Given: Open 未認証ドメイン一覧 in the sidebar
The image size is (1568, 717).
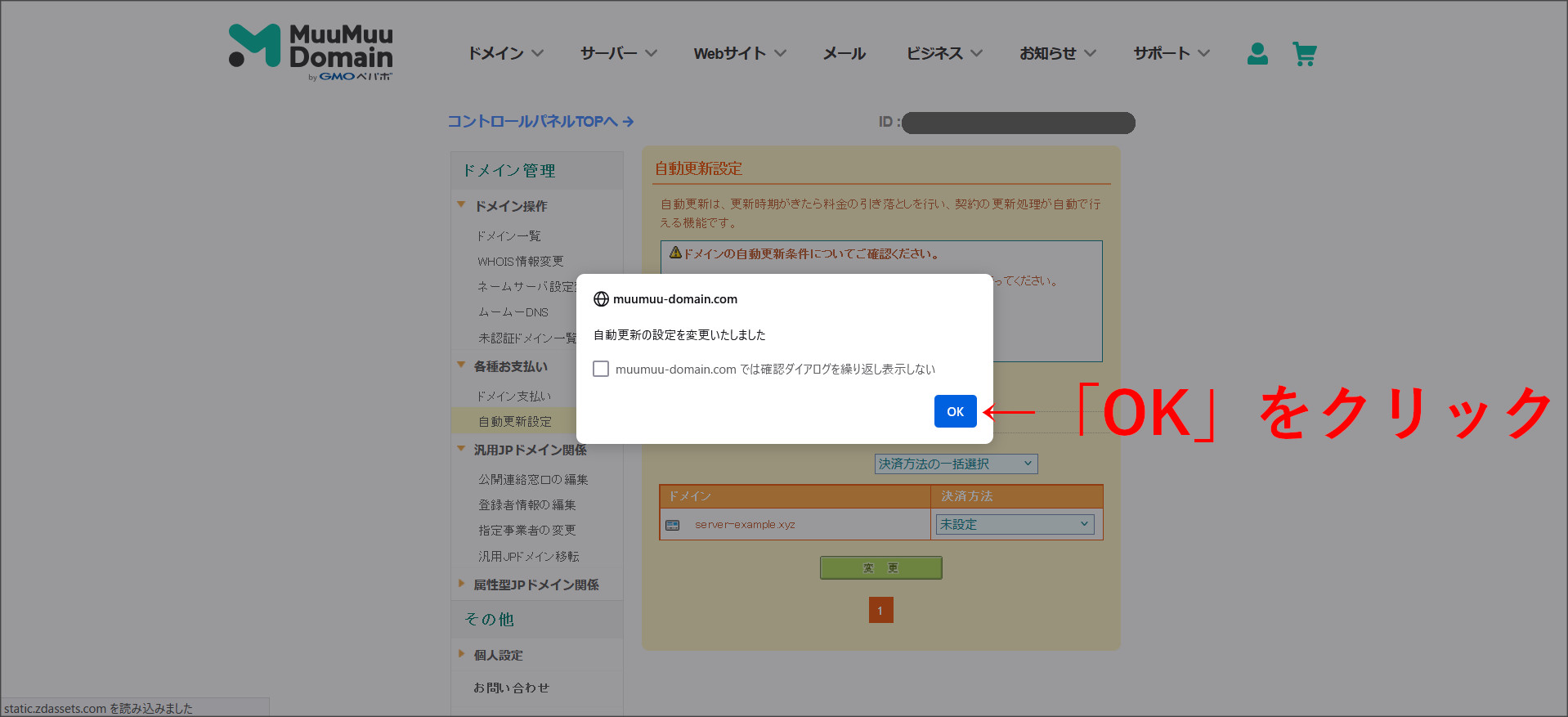Looking at the screenshot, I should point(527,338).
